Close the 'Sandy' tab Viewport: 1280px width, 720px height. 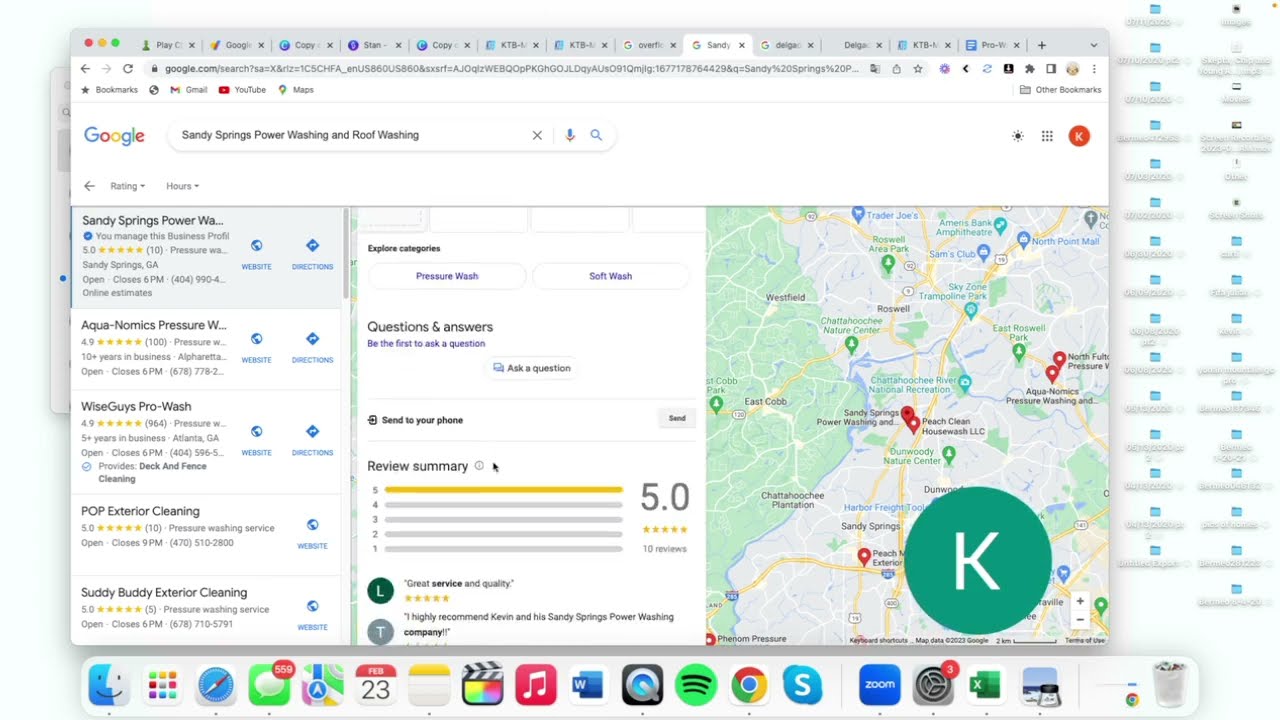pyautogui.click(x=742, y=45)
